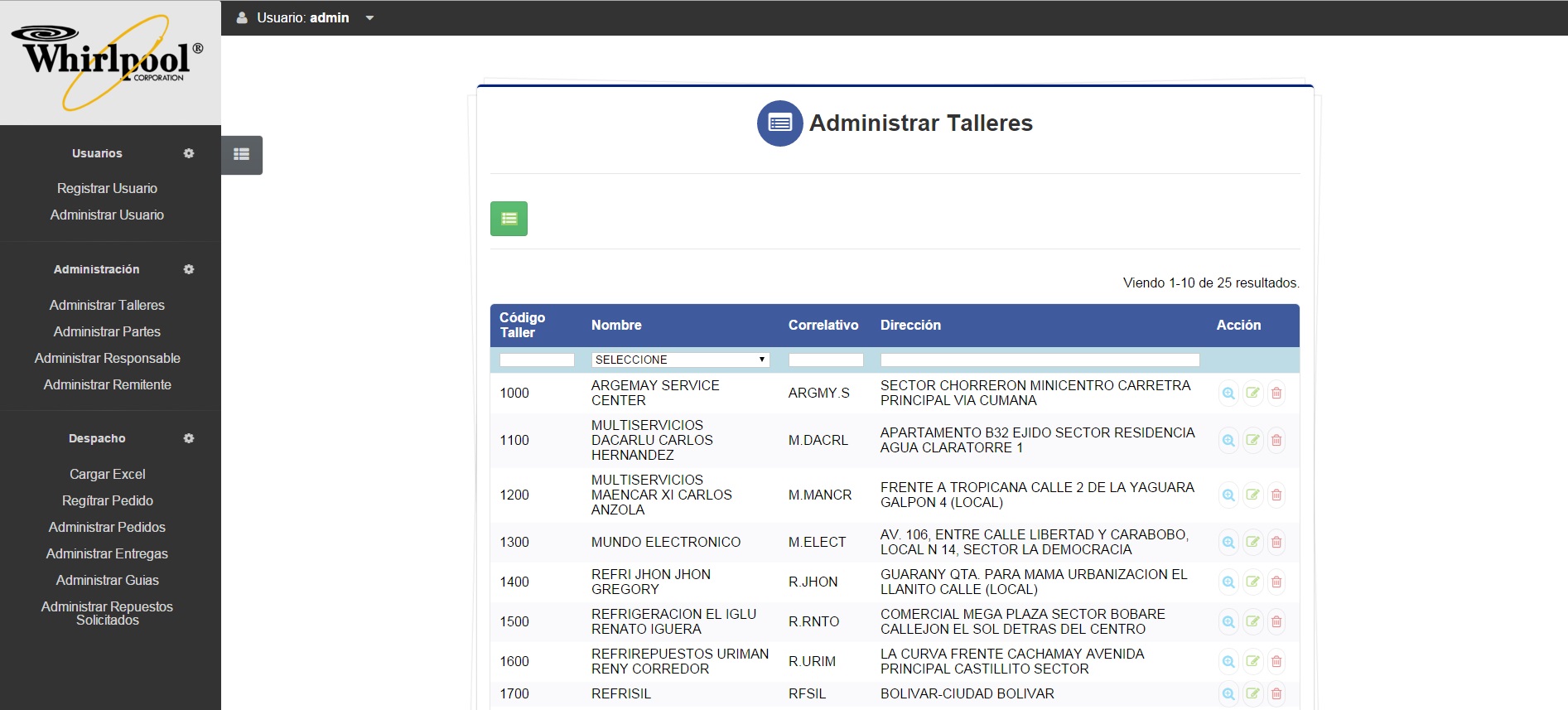Screen dimensions: 1568x710
Task: Open Administrar Guias menu item
Action: click(x=107, y=580)
